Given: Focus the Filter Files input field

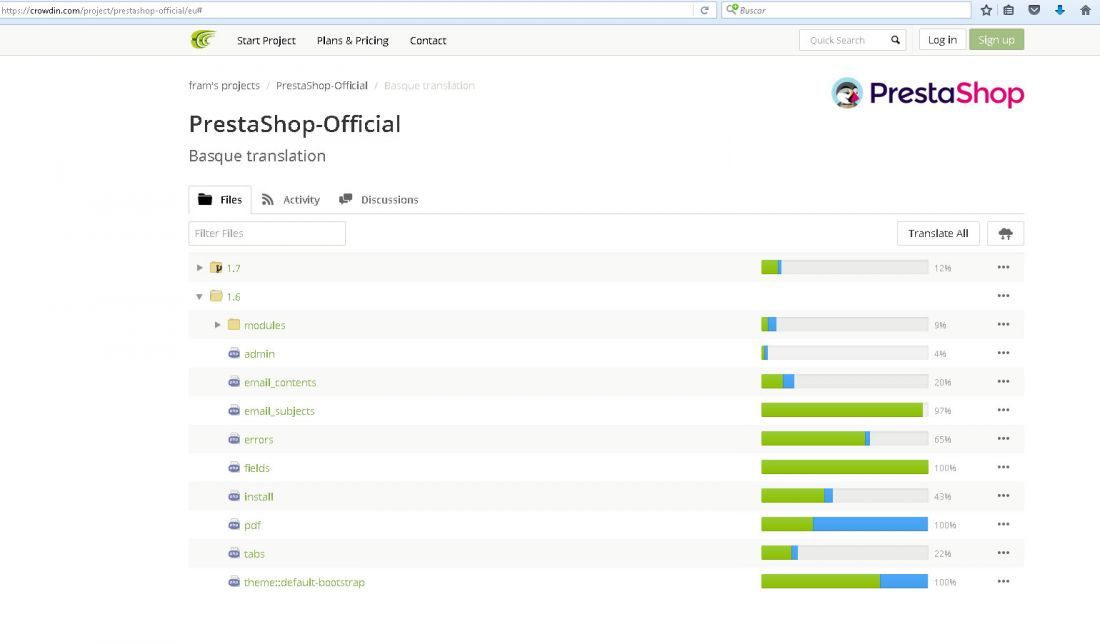Looking at the screenshot, I should click(x=267, y=234).
